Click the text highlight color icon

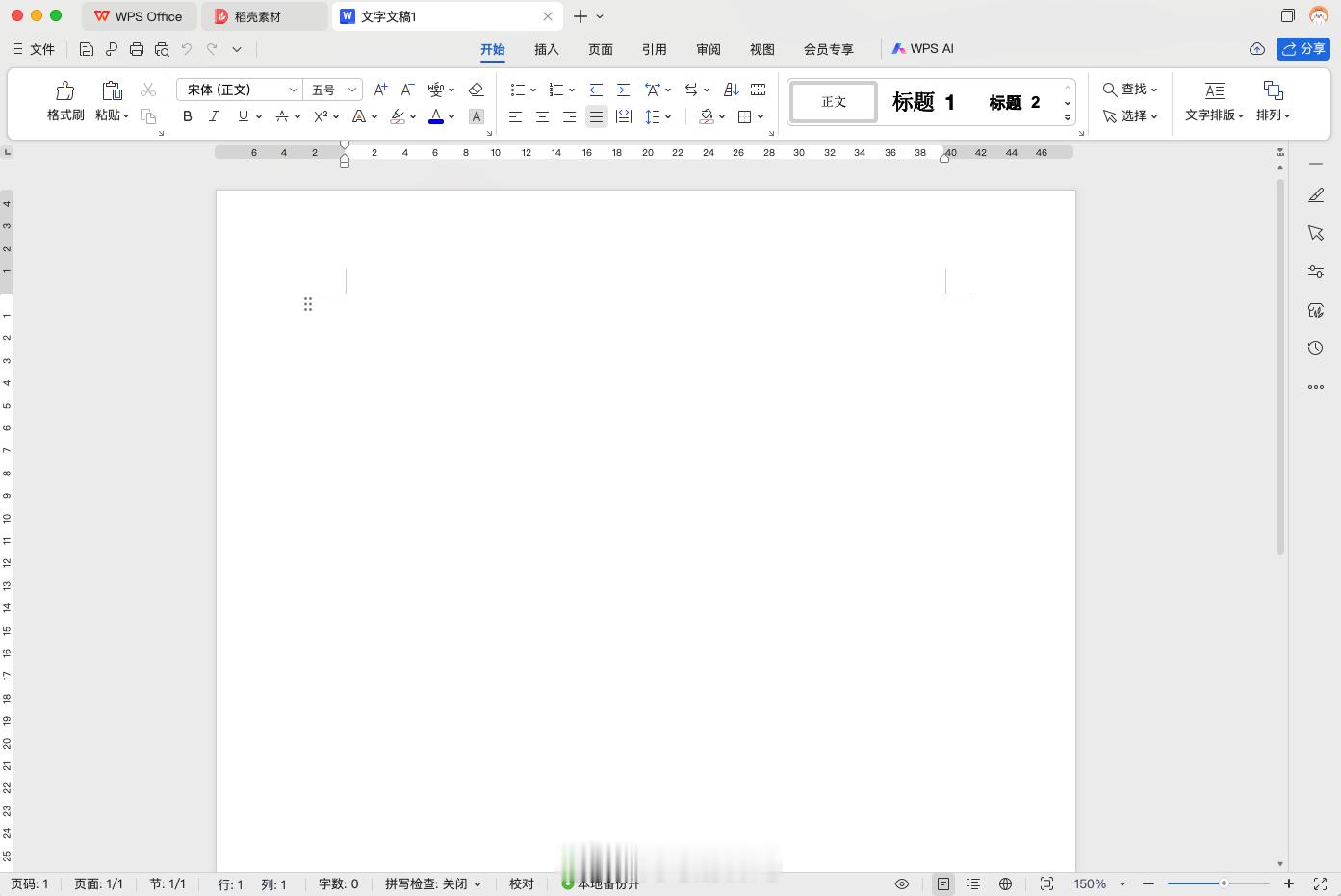tap(398, 116)
